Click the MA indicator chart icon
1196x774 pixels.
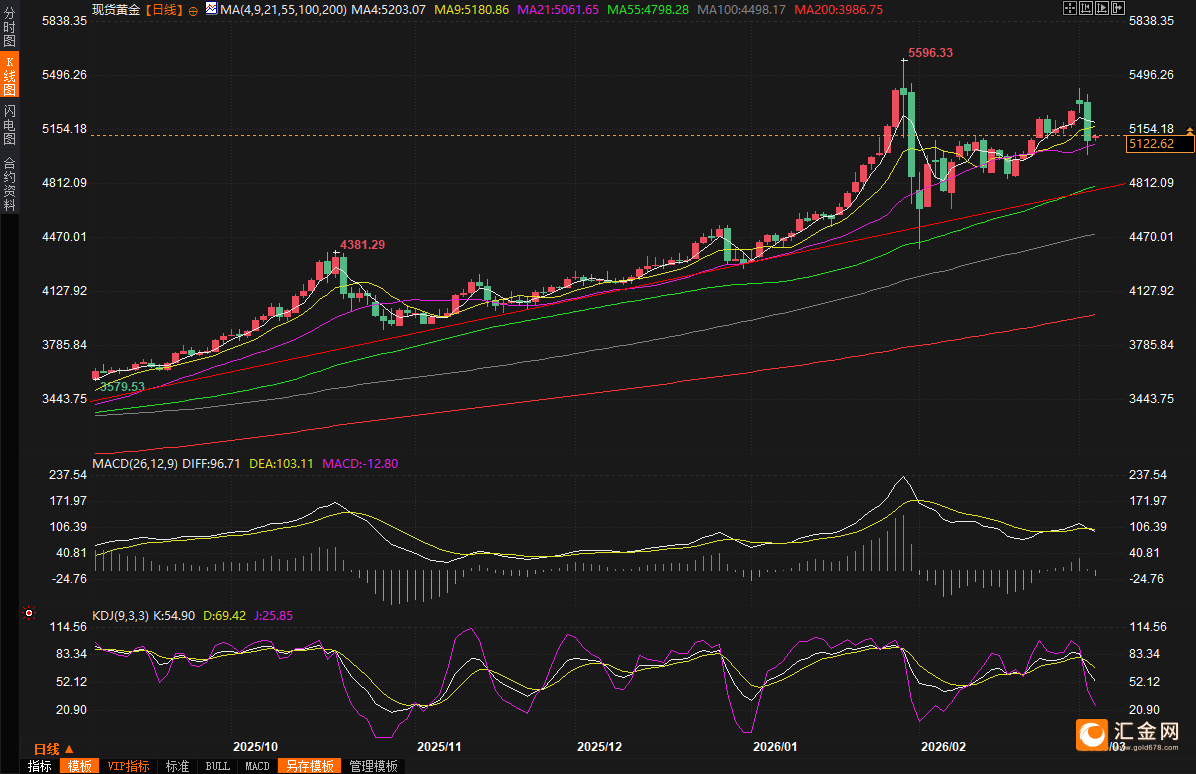tap(210, 9)
